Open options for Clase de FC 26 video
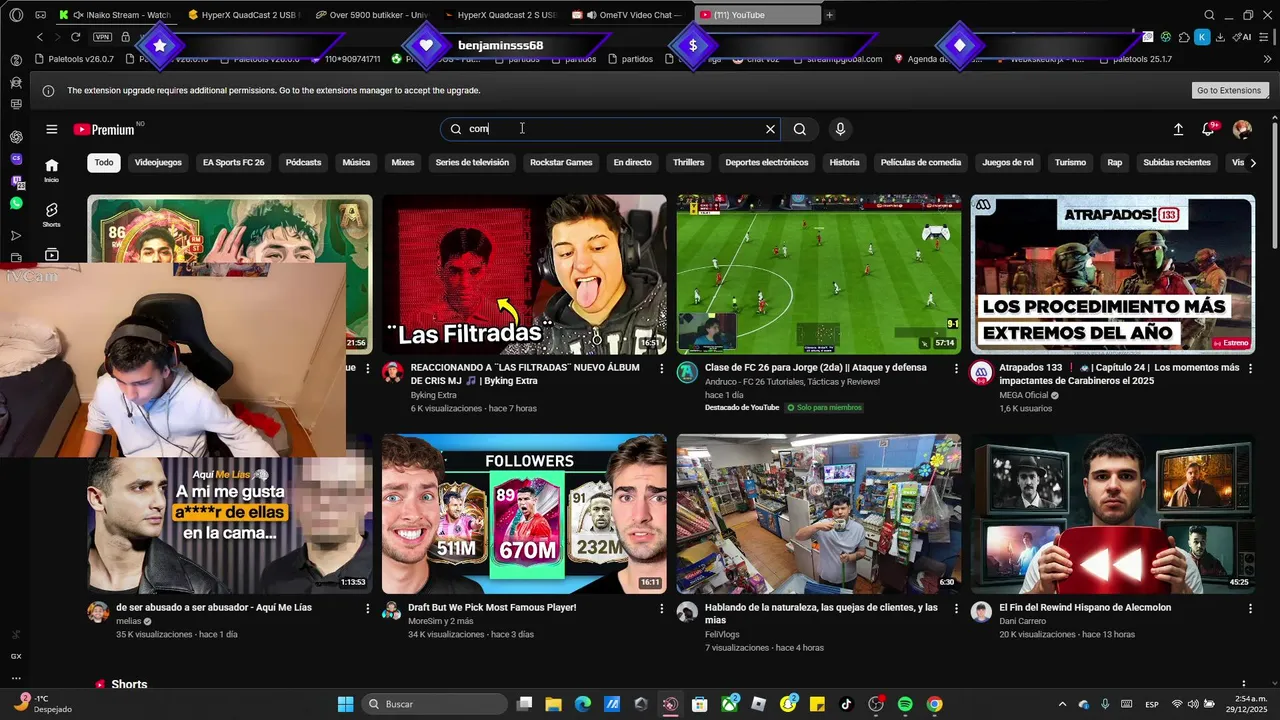 coord(955,368)
